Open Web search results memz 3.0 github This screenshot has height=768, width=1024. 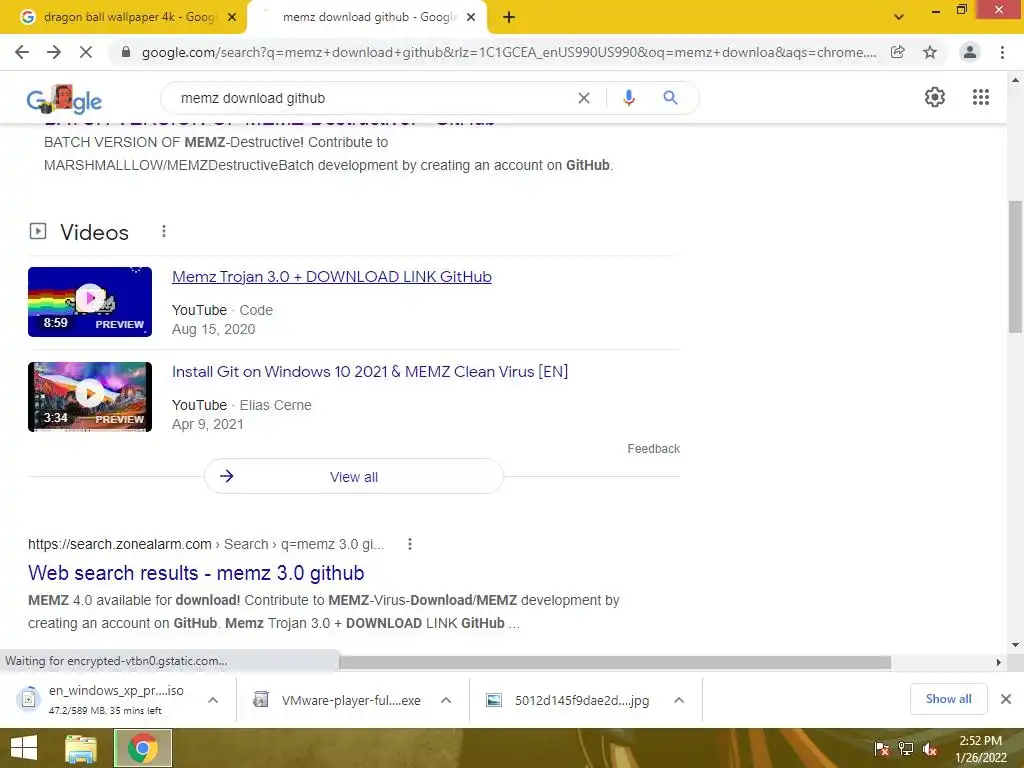click(196, 573)
